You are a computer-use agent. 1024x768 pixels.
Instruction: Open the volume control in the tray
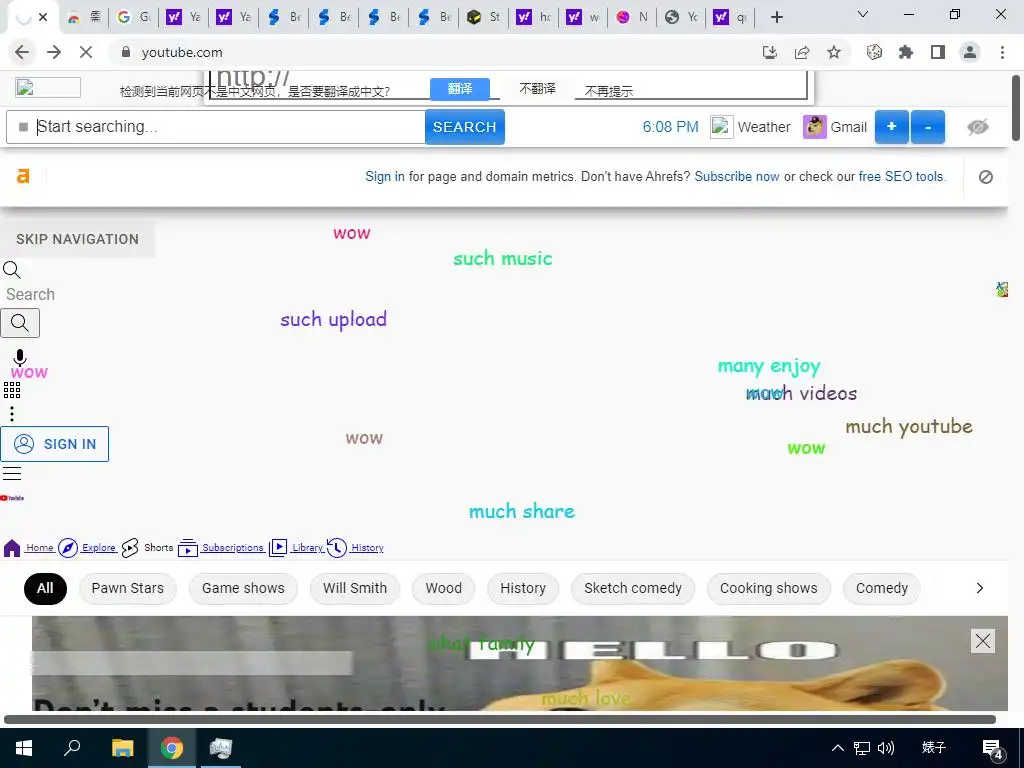[886, 748]
